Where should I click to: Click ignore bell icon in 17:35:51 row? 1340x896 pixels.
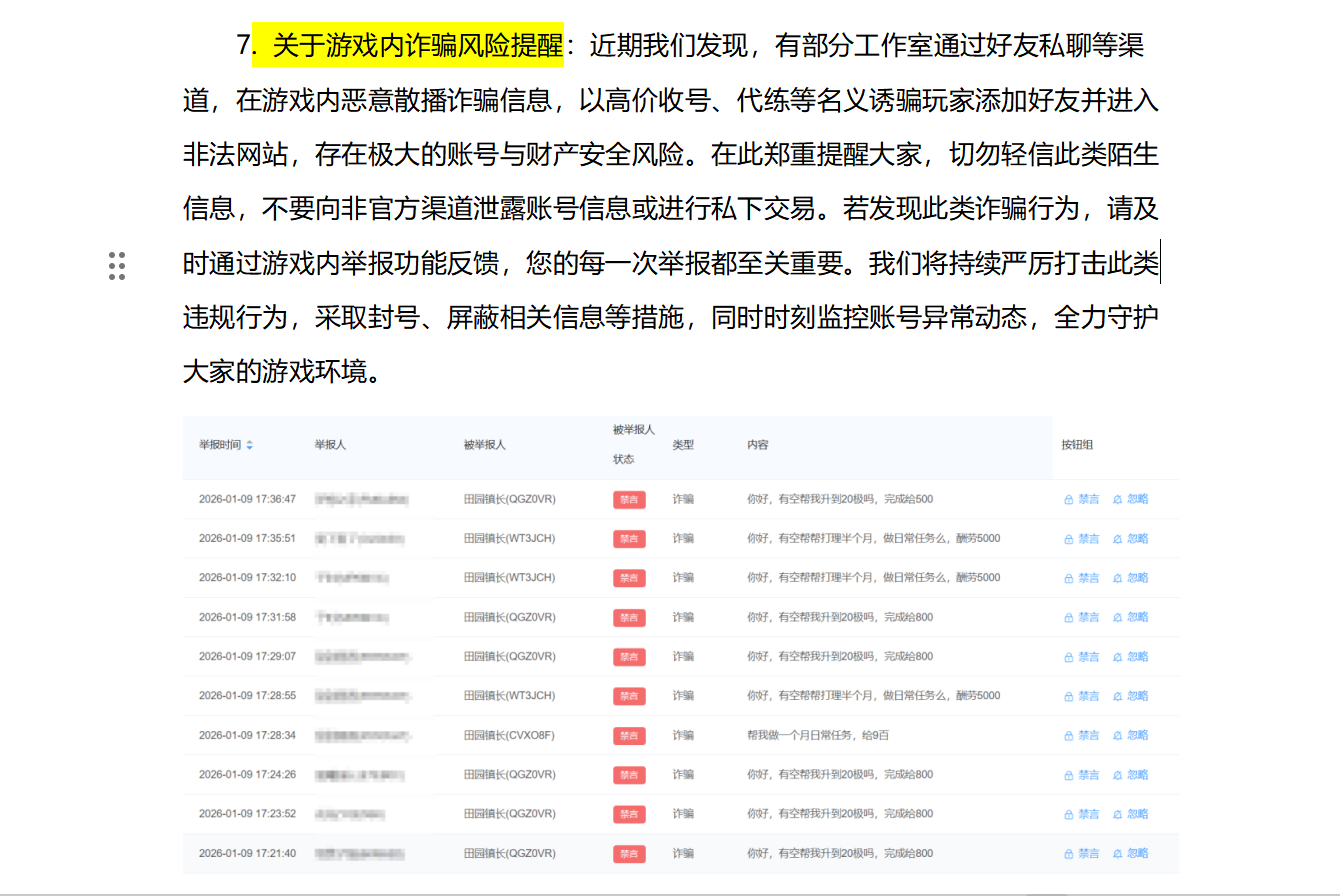[1118, 539]
